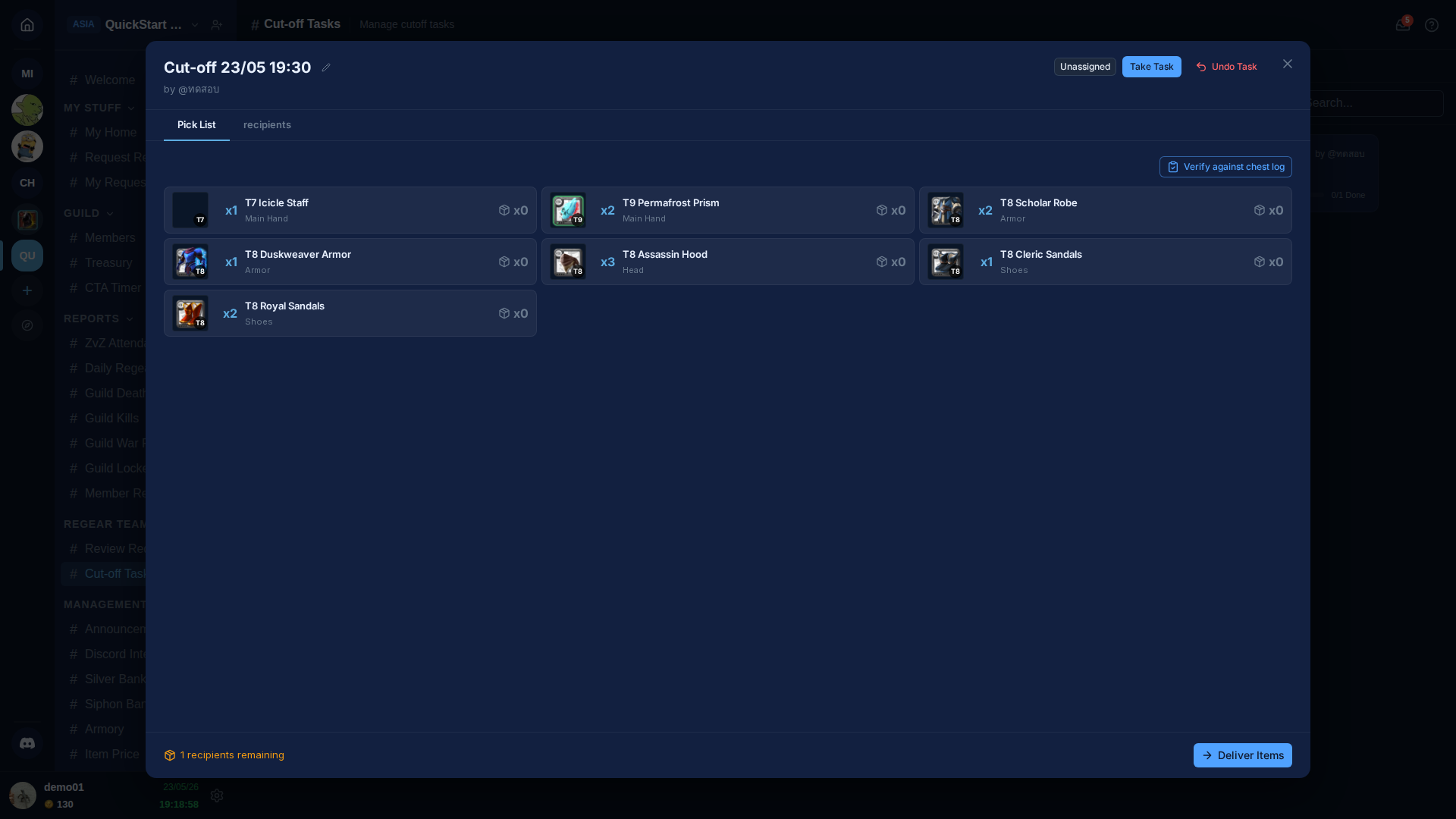Expand the QuickStart server dropdown chevron
1456x819 pixels.
click(x=195, y=25)
